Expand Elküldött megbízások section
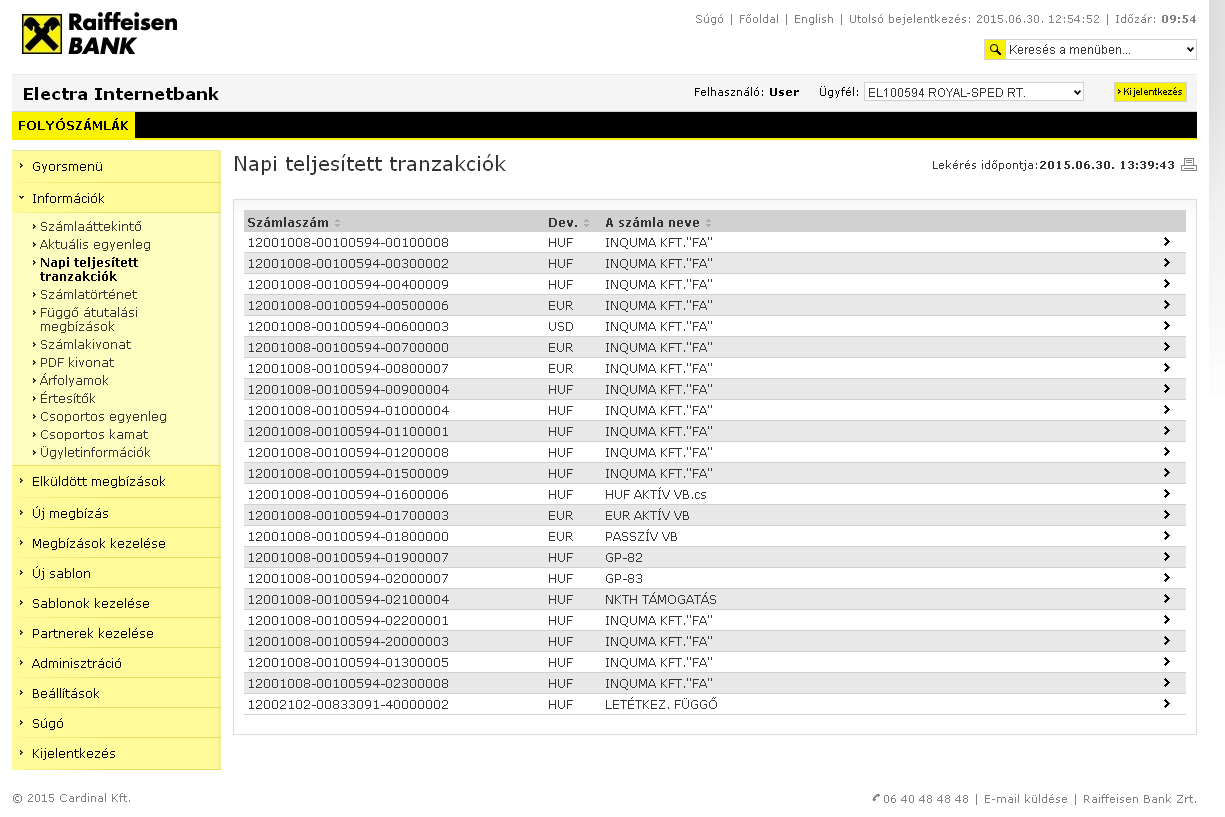Viewport: 1225px width, 817px height. 116,481
